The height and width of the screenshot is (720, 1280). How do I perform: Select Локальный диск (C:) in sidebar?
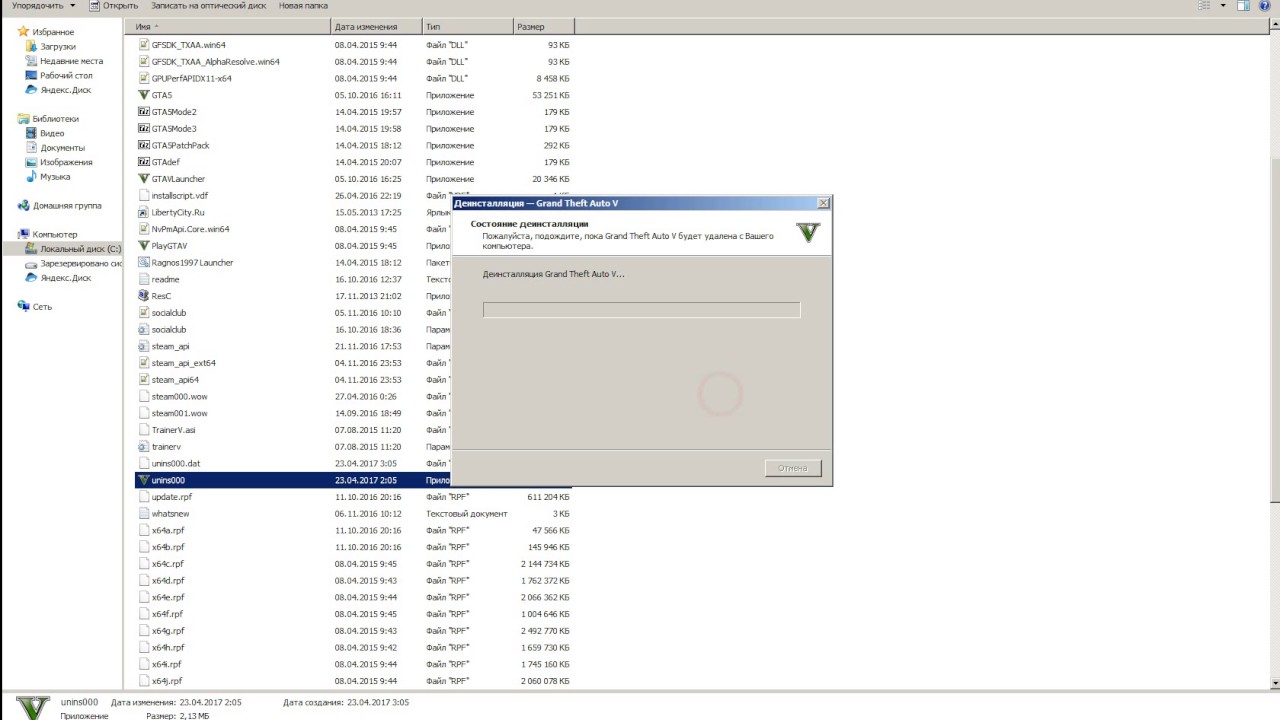pyautogui.click(x=80, y=249)
